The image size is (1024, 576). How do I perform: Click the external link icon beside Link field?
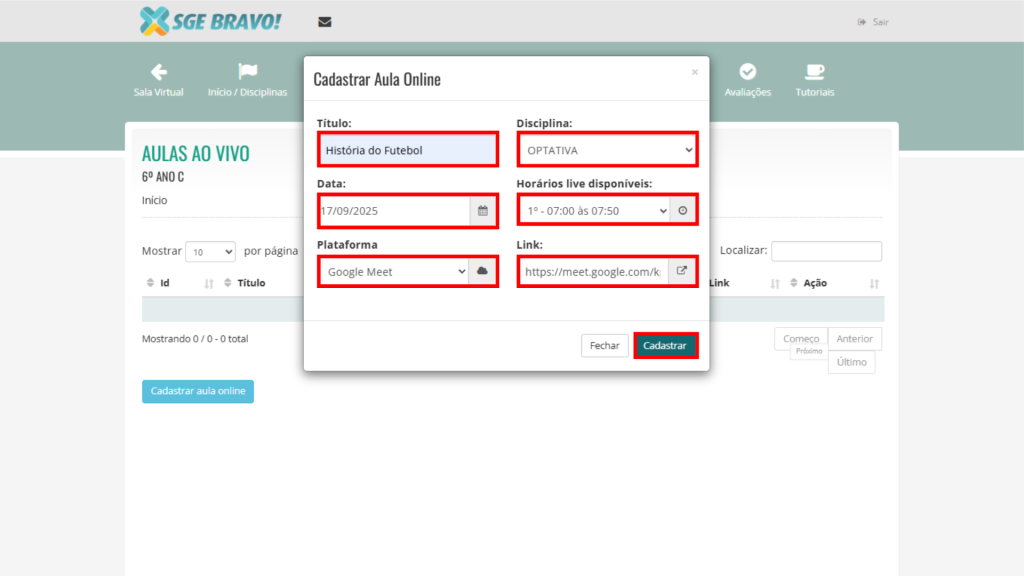click(x=683, y=271)
